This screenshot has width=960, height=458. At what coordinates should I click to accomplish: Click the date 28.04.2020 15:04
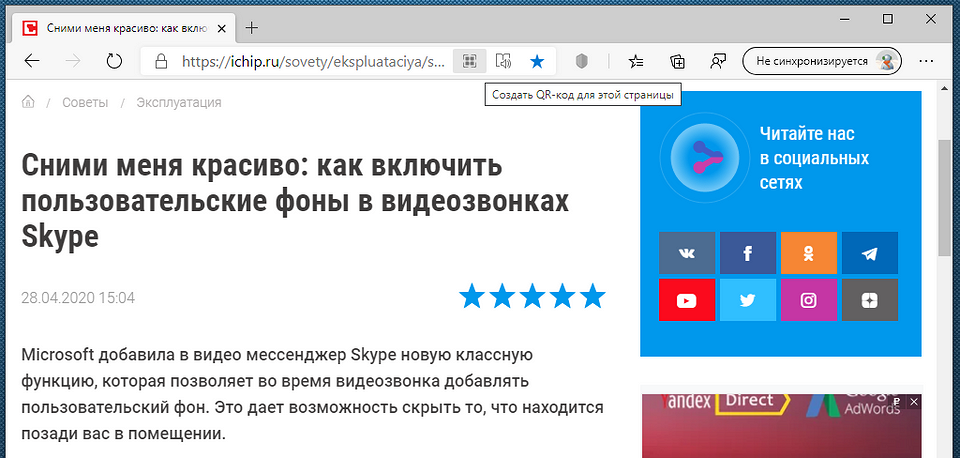[78, 298]
